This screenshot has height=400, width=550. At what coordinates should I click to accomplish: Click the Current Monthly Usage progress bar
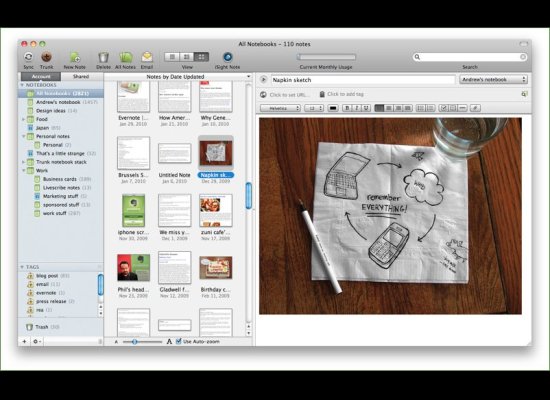tap(326, 57)
